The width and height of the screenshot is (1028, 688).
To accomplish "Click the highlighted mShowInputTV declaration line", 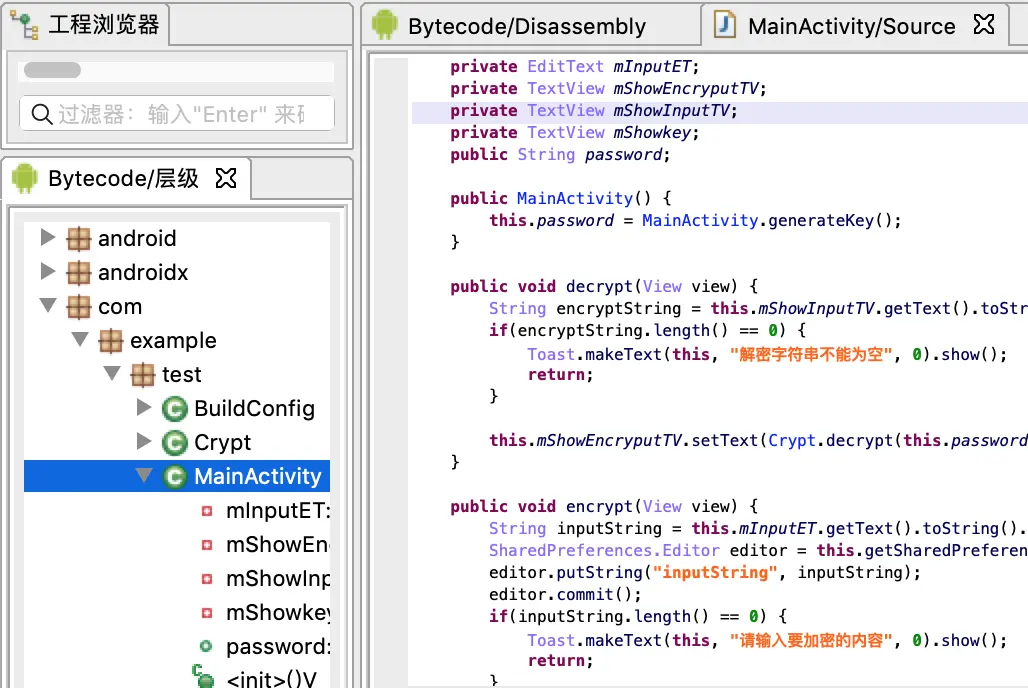I will [719, 111].
